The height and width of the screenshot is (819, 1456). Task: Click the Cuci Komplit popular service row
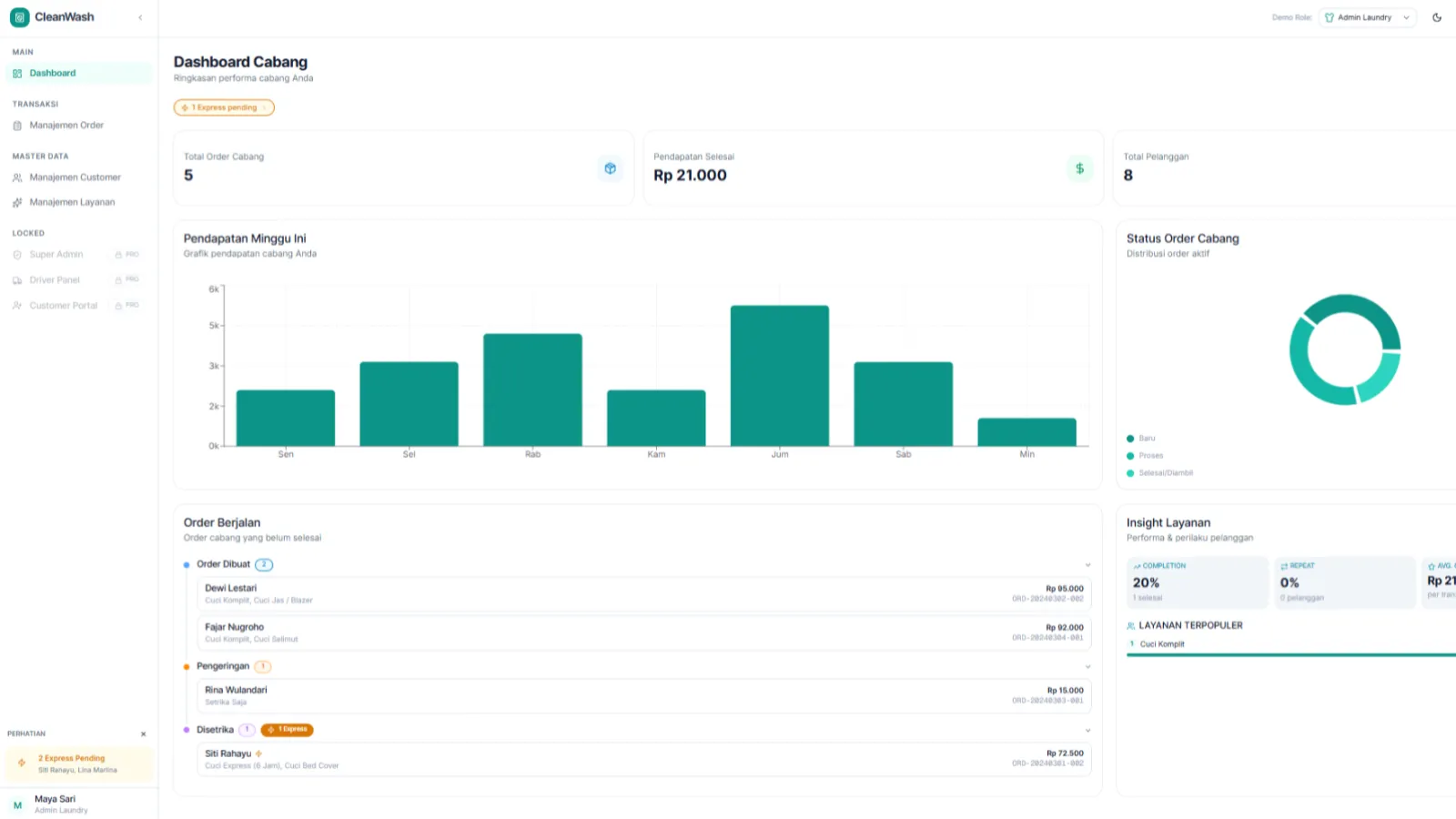[1291, 647]
